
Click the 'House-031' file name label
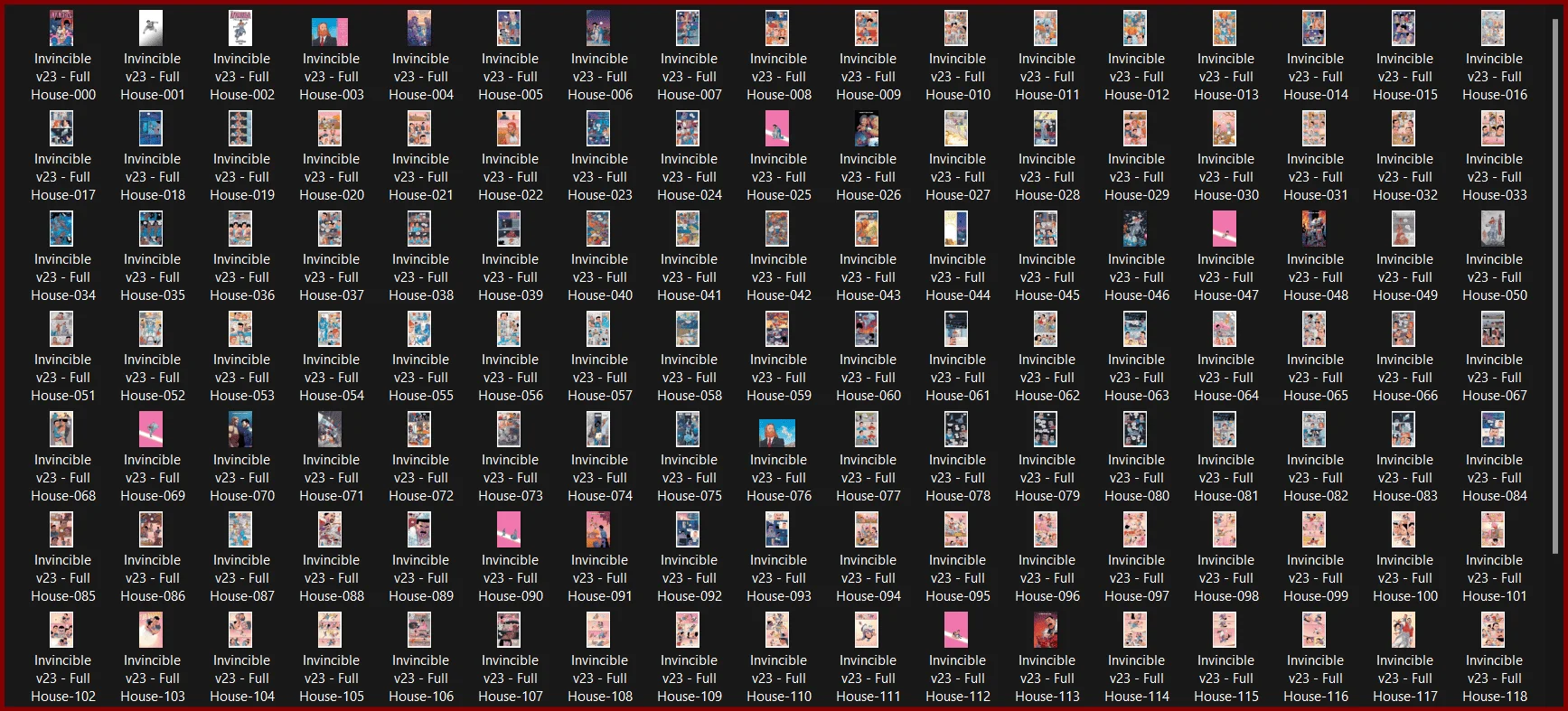1316,195
